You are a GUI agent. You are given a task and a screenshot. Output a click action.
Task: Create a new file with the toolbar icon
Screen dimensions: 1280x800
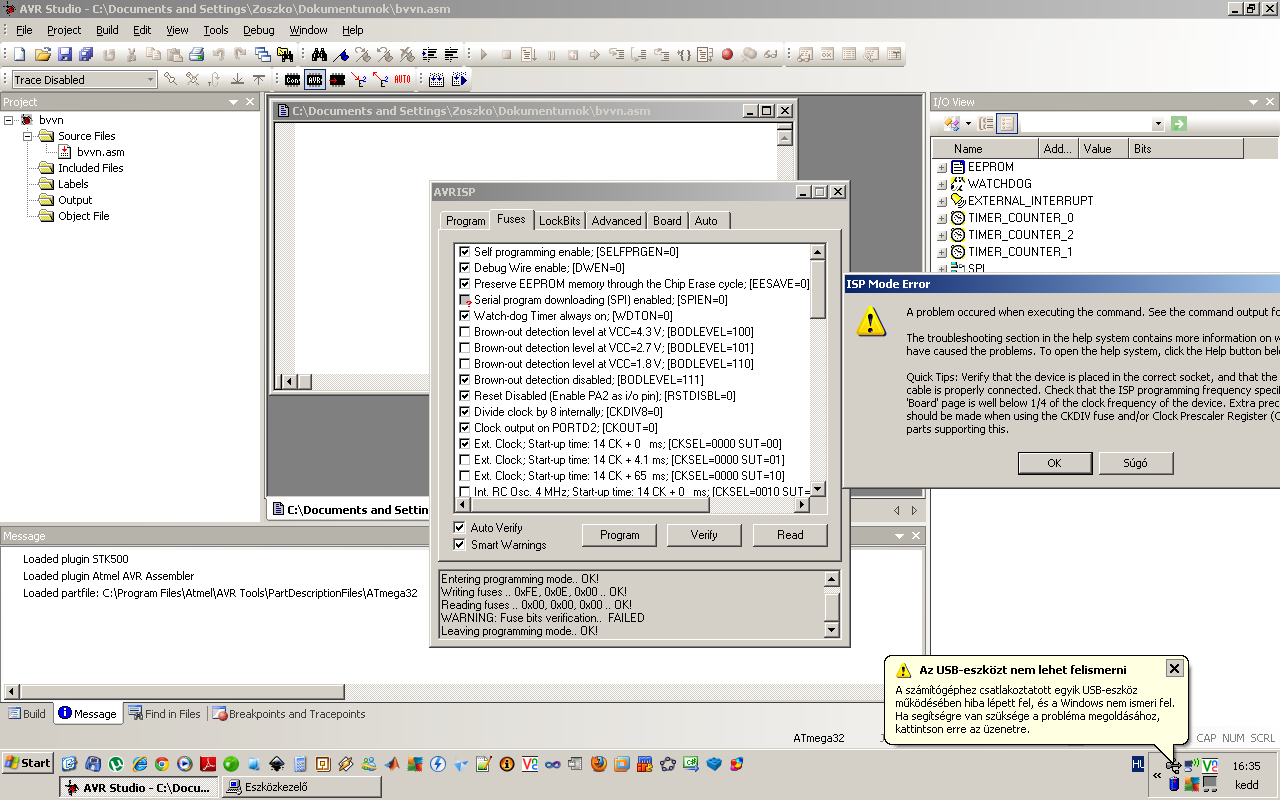click(20, 54)
